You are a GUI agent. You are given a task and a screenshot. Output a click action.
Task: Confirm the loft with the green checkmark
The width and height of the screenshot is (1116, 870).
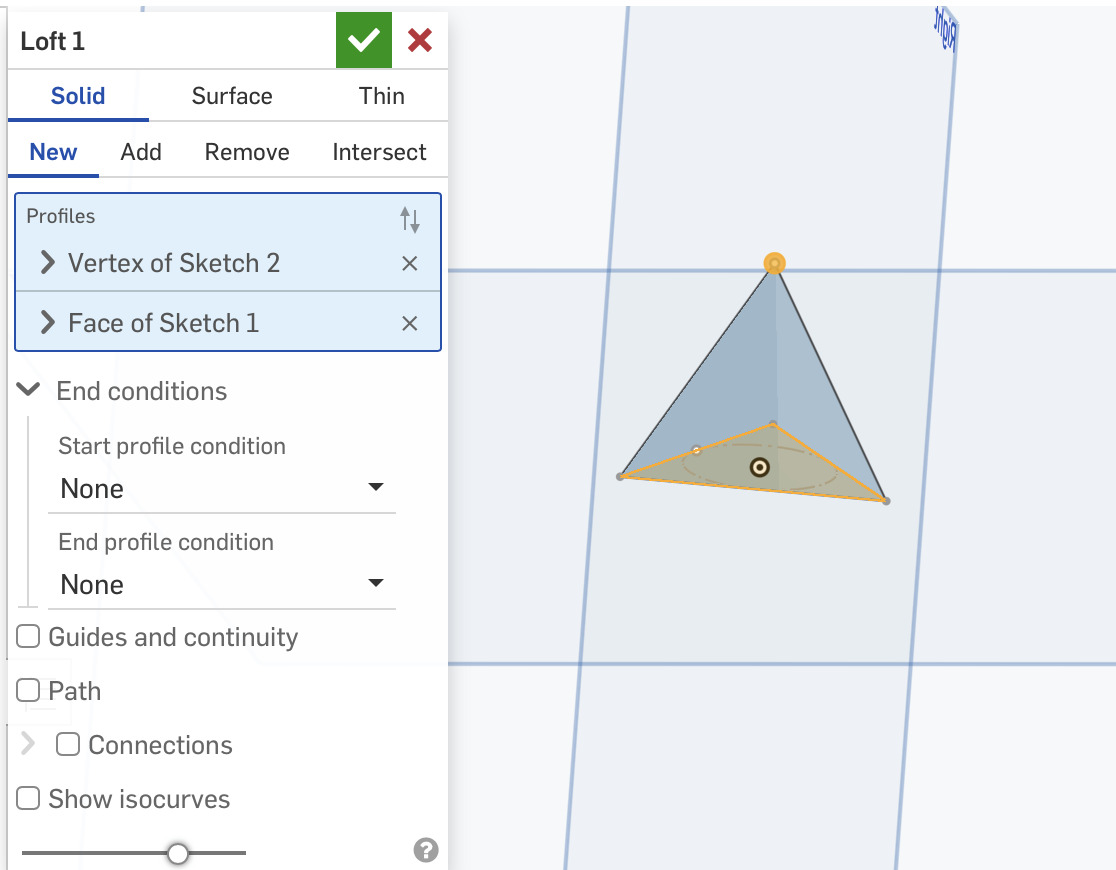tap(364, 40)
